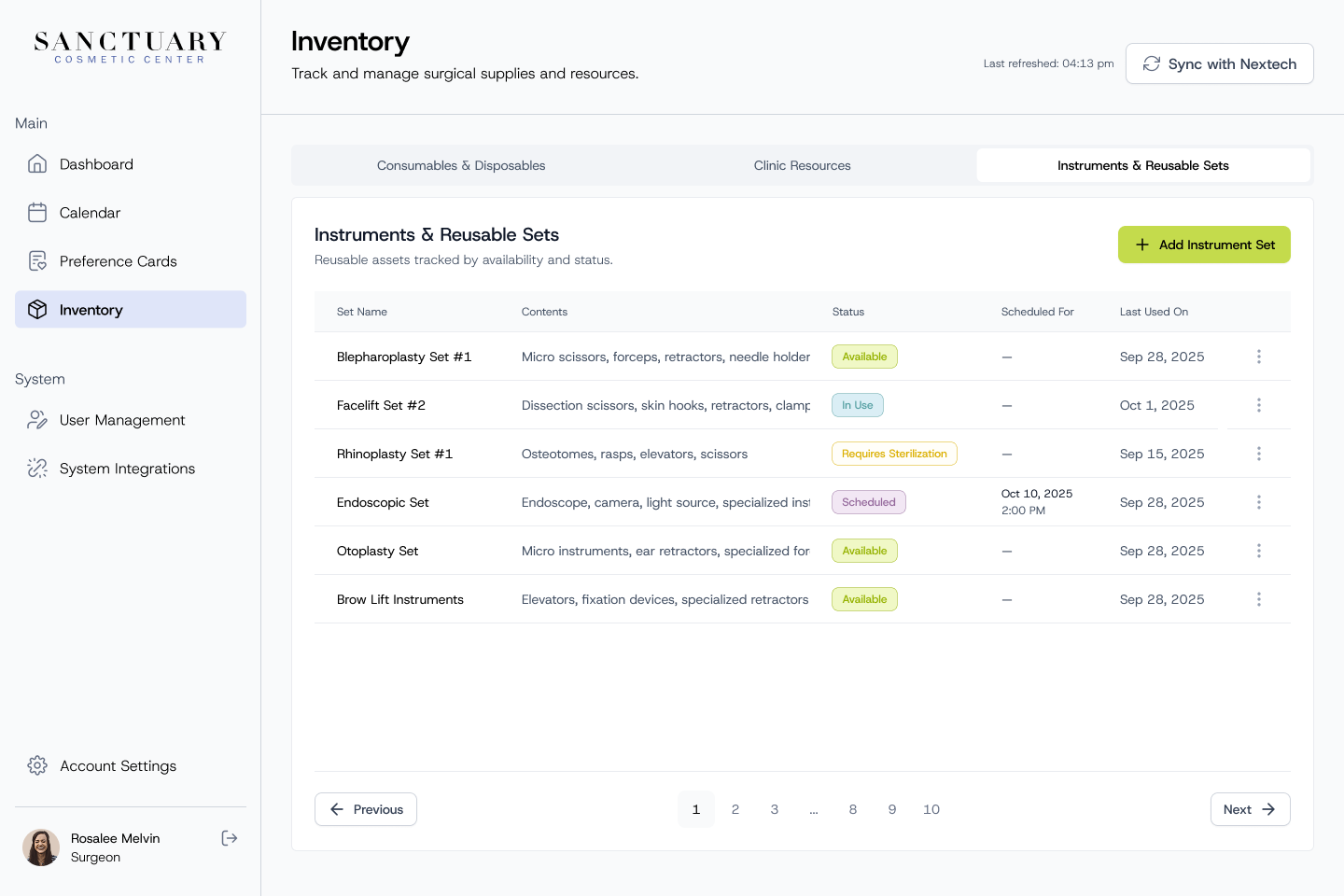The image size is (1344, 896).
Task: Select page 1 in pagination
Action: click(x=696, y=809)
